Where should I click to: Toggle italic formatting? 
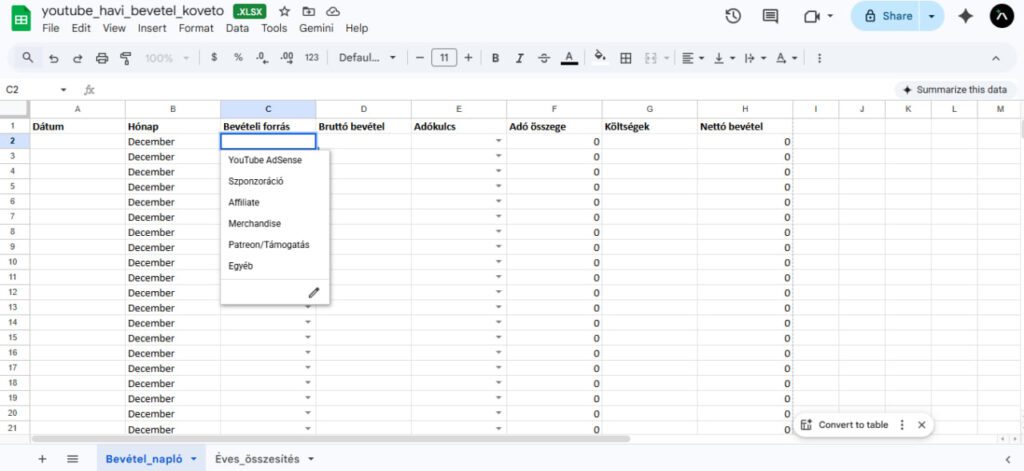point(520,58)
